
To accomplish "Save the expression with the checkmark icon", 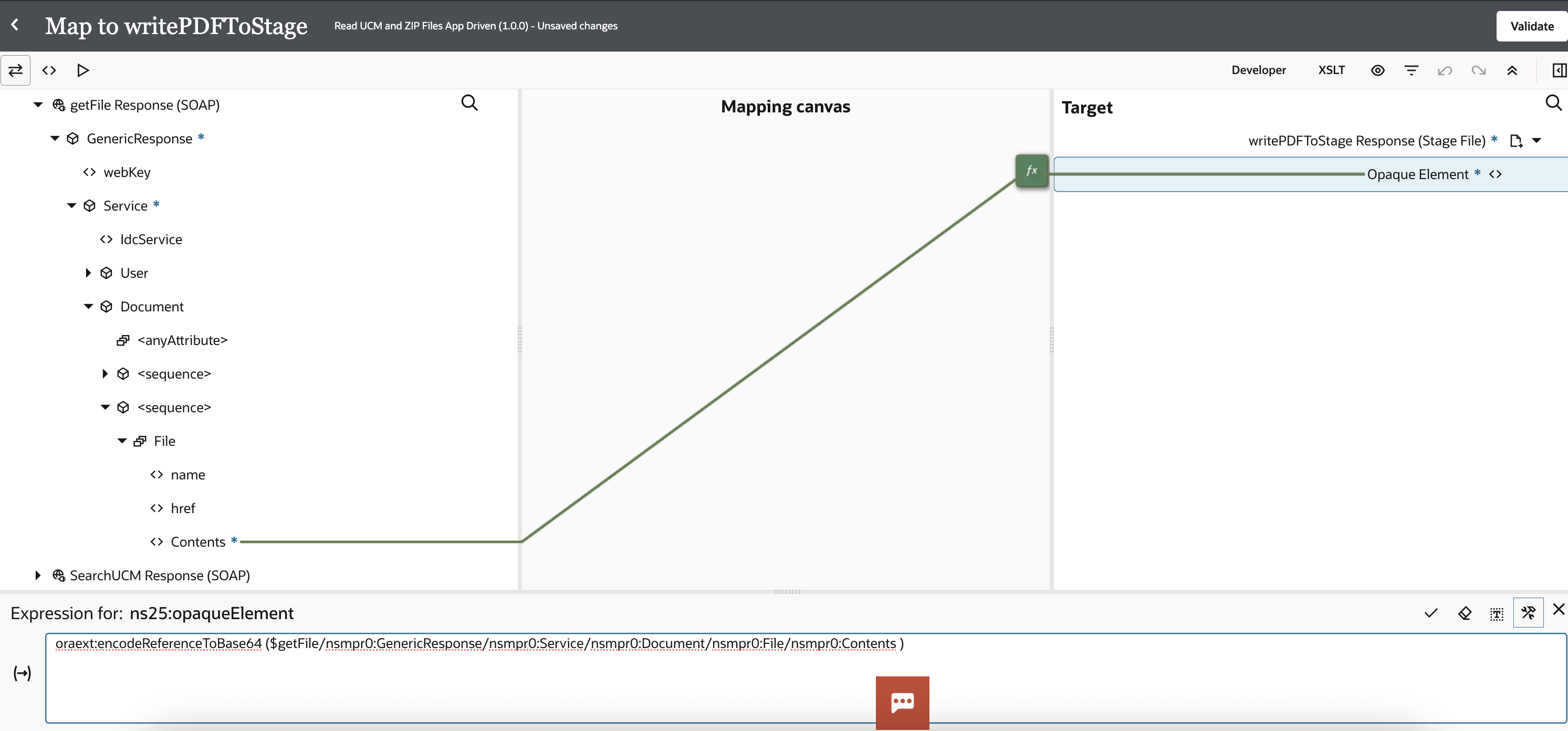I will (1430, 613).
